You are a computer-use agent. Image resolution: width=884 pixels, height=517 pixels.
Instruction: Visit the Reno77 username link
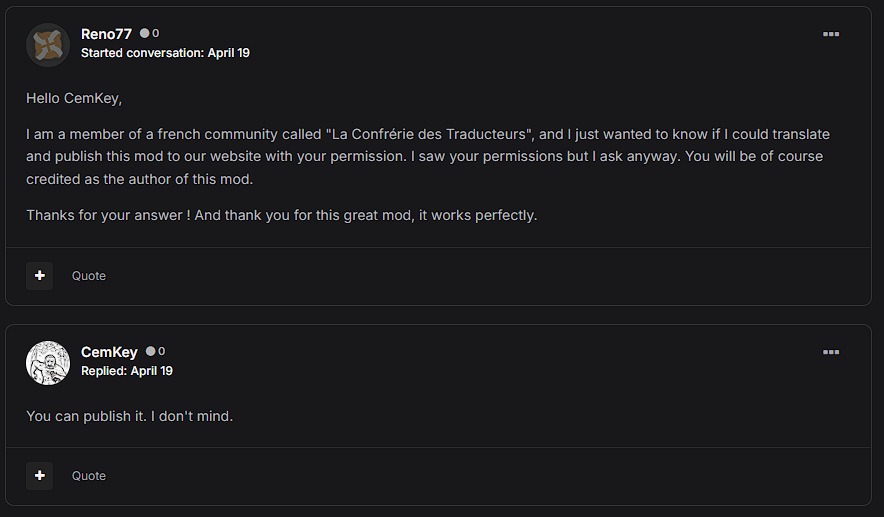coord(106,34)
